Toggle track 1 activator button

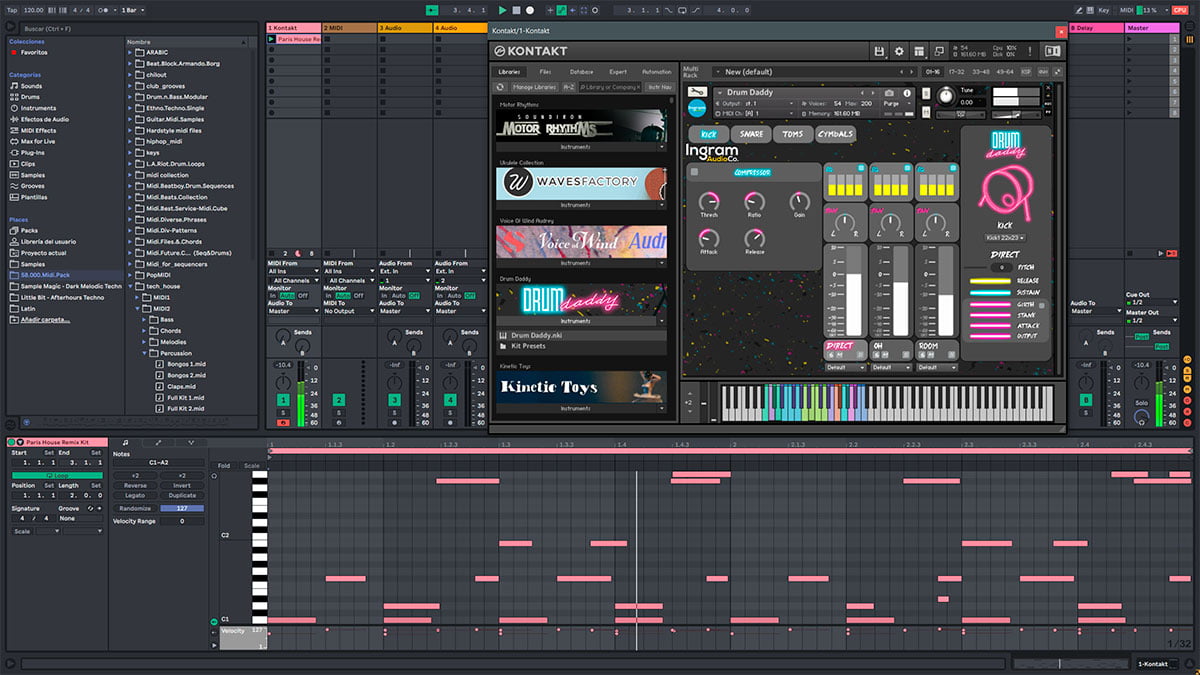[283, 400]
